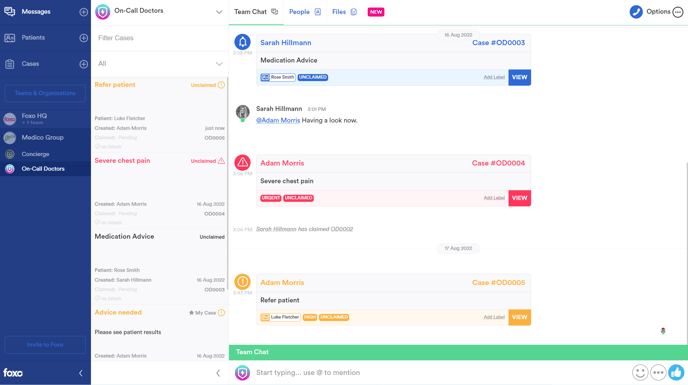Open Messages in the sidebar

tap(36, 12)
